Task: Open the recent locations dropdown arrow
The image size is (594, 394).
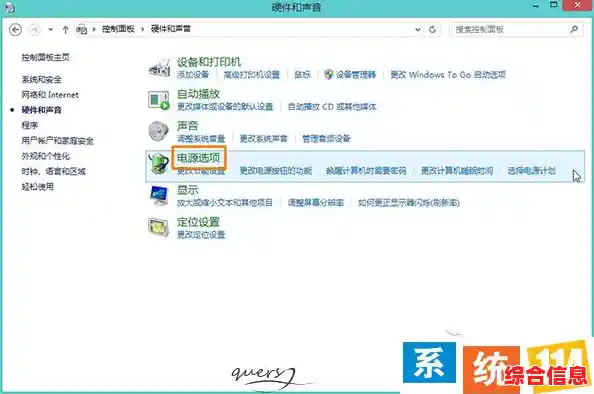Action: click(x=50, y=30)
